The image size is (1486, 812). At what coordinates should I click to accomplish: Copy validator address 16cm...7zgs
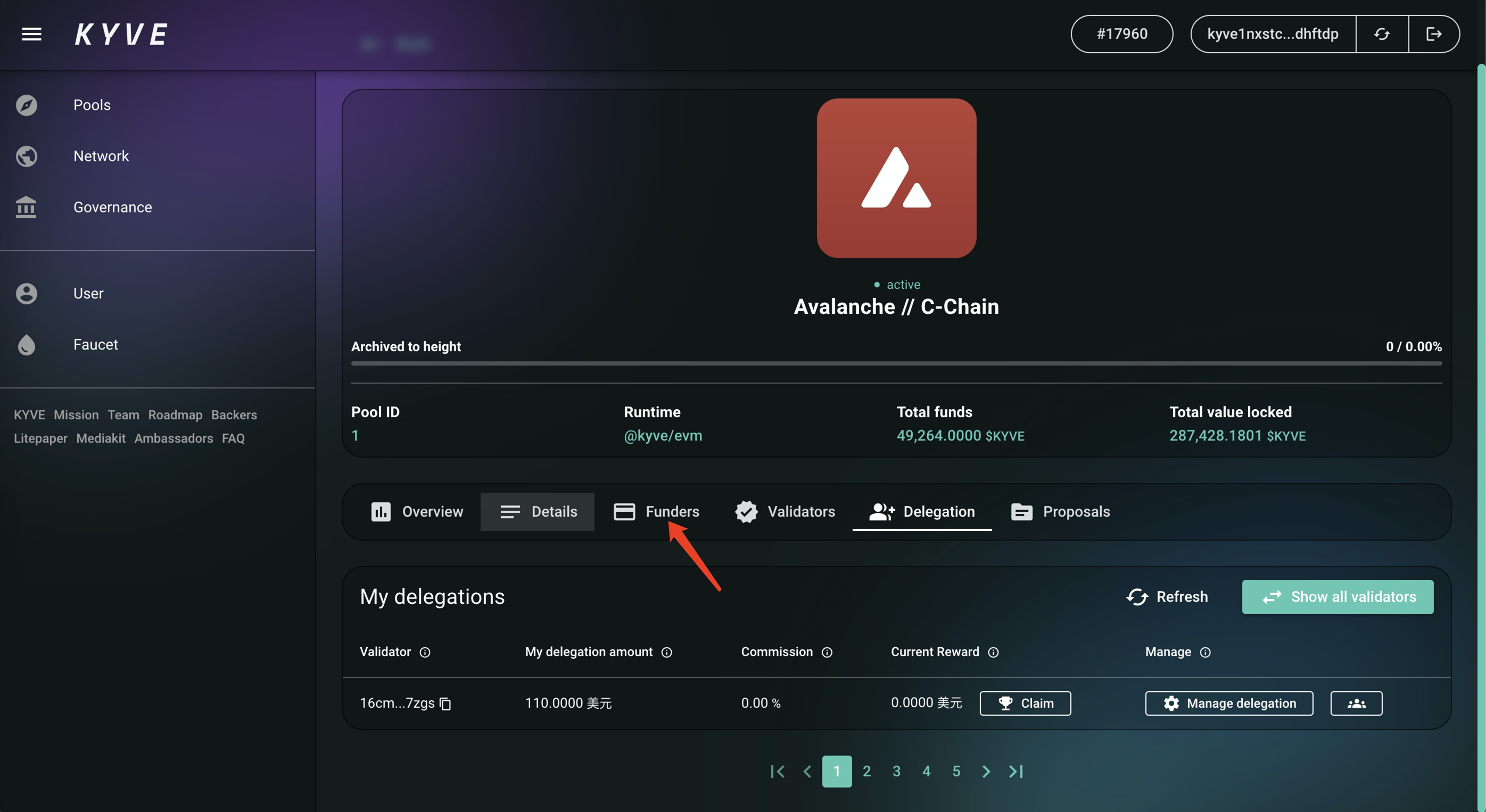tap(445, 703)
